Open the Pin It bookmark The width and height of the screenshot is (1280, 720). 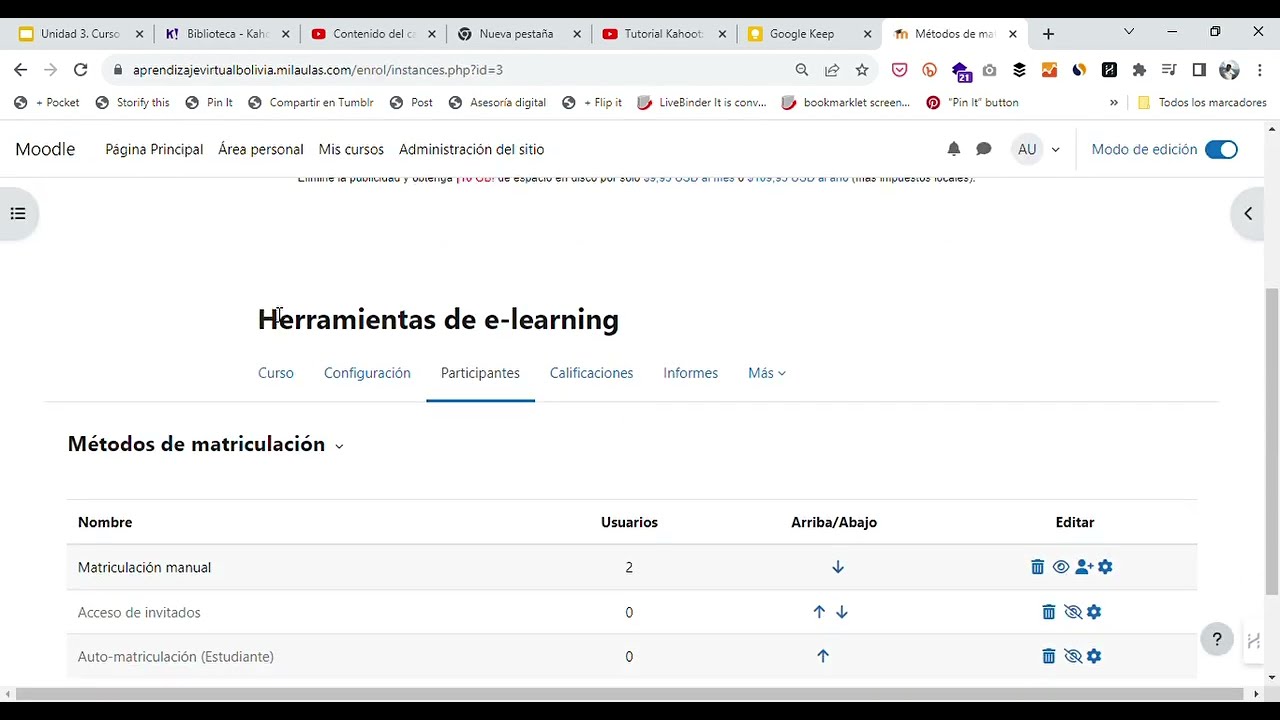210,102
